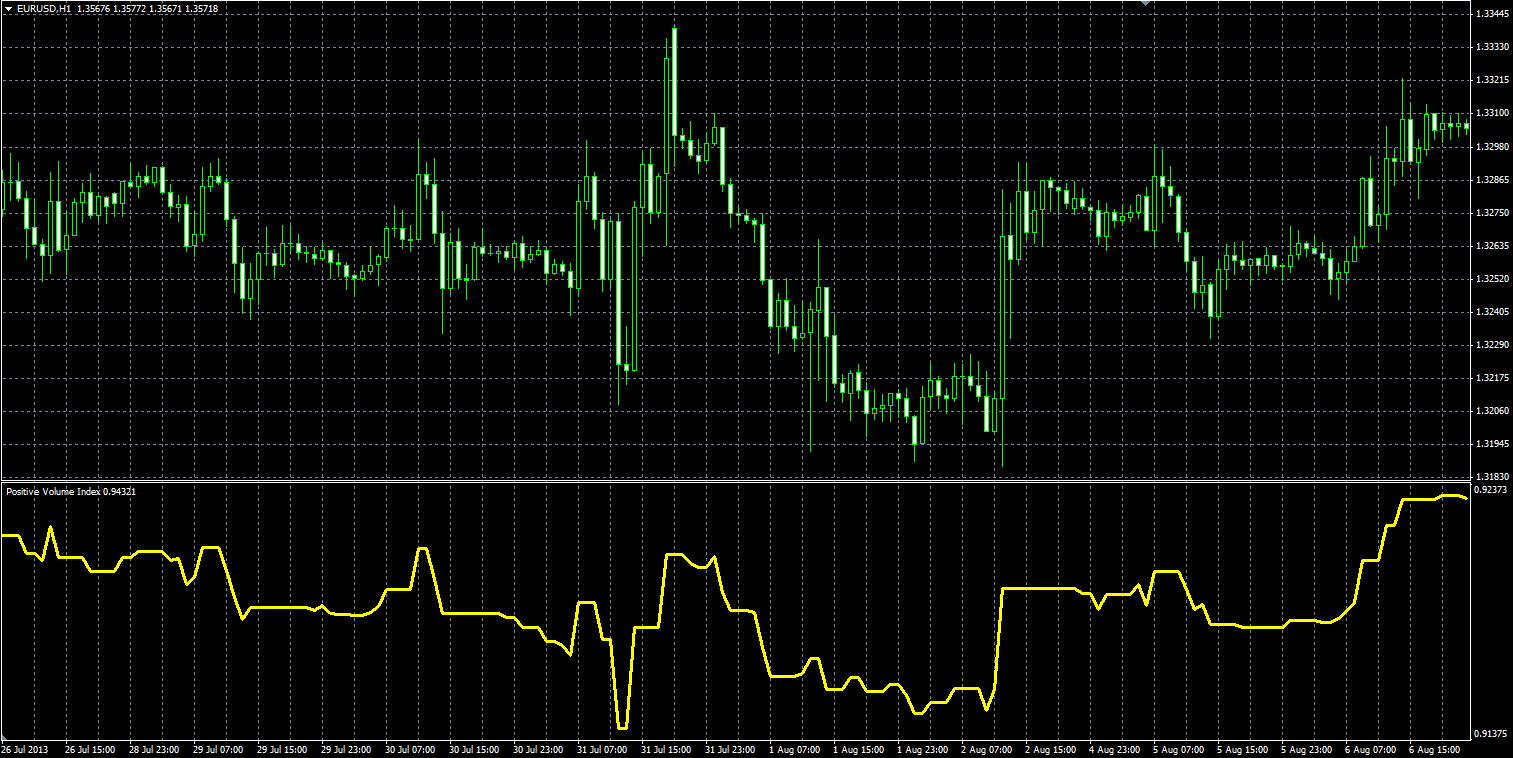Select the 29 Jul 07:00 time label
The width and height of the screenshot is (1513, 758).
point(217,749)
